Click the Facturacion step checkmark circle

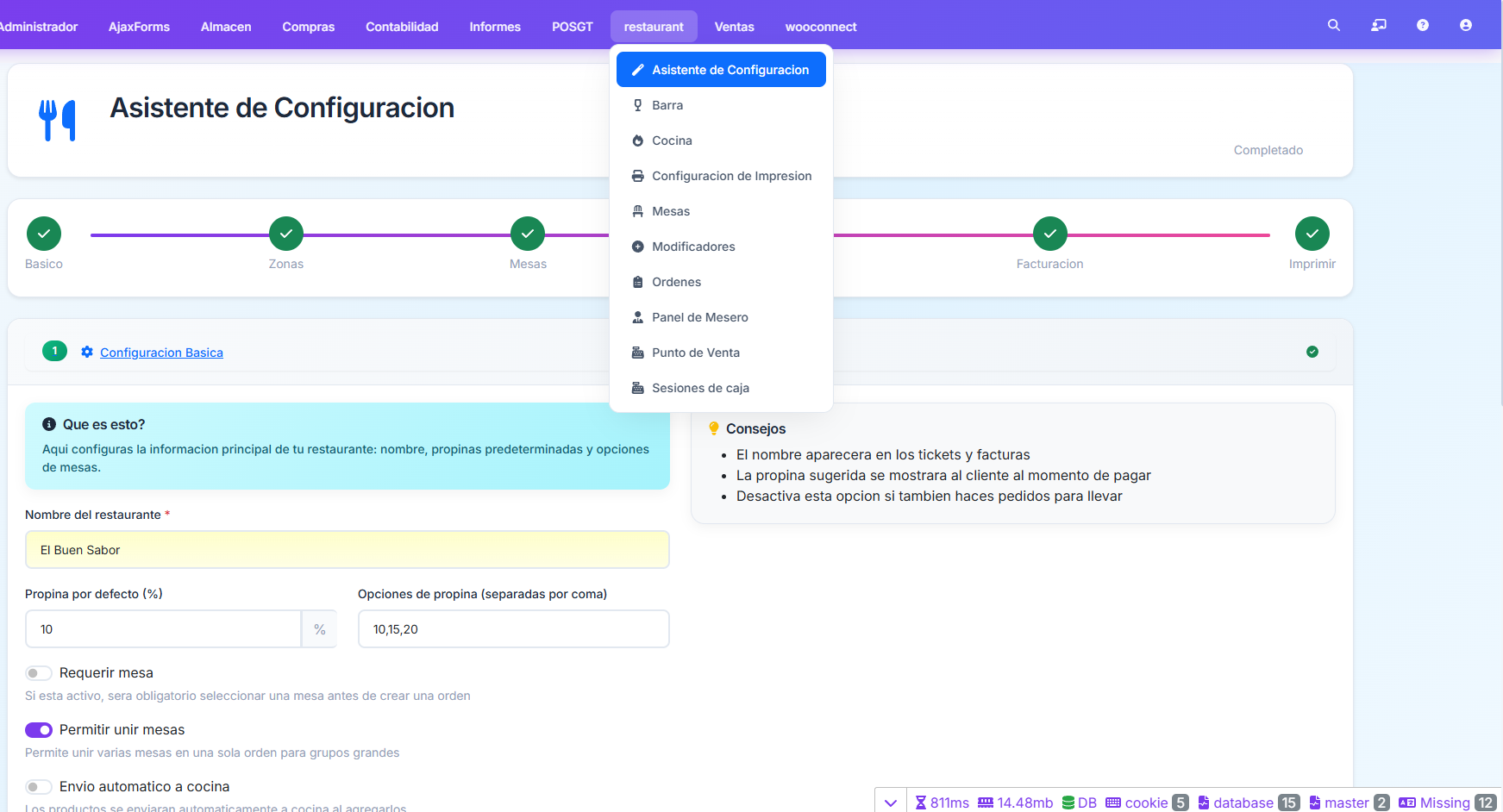1049,234
